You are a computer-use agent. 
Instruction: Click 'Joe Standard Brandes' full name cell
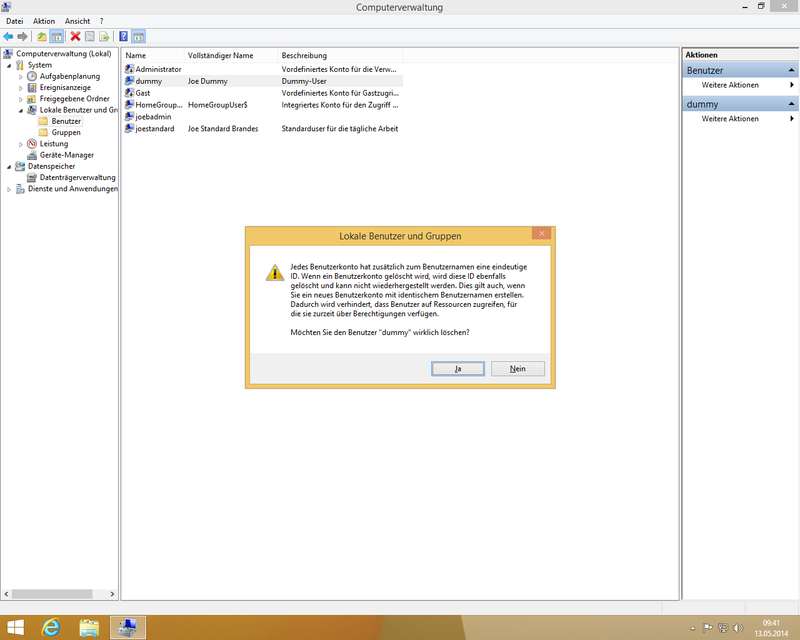pyautogui.click(x=223, y=129)
